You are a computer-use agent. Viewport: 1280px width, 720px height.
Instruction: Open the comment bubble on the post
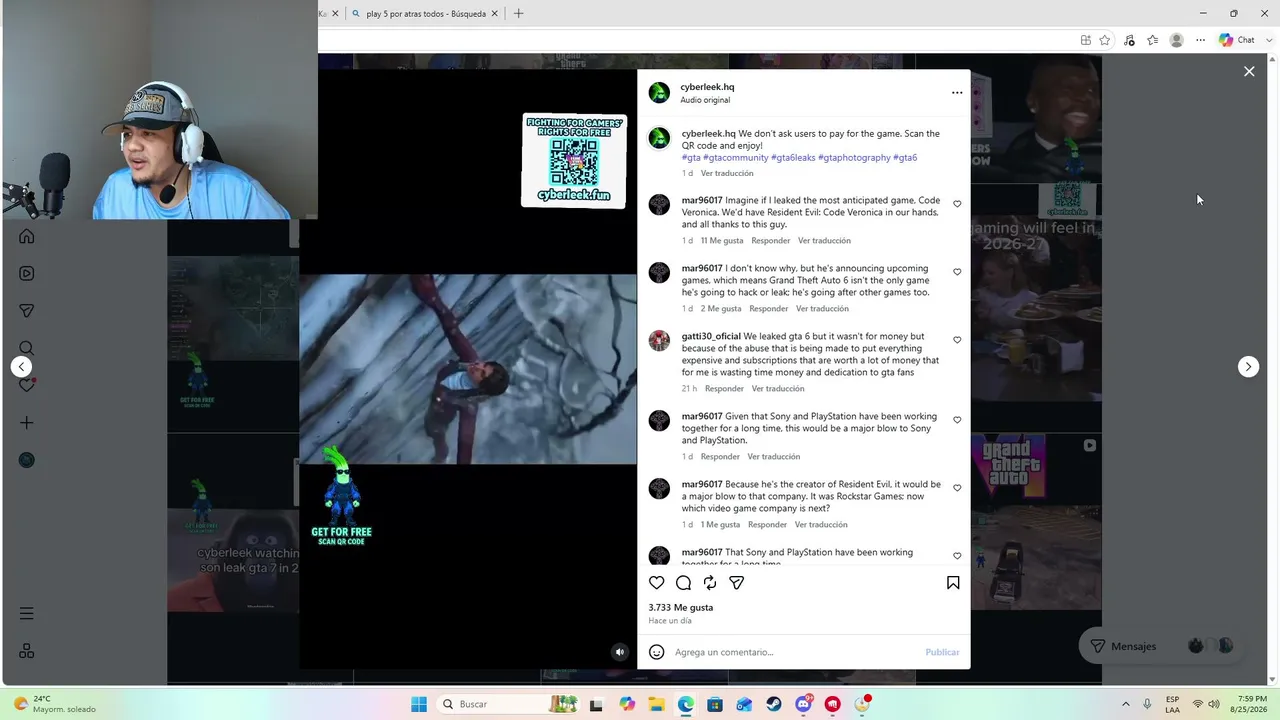tap(683, 583)
